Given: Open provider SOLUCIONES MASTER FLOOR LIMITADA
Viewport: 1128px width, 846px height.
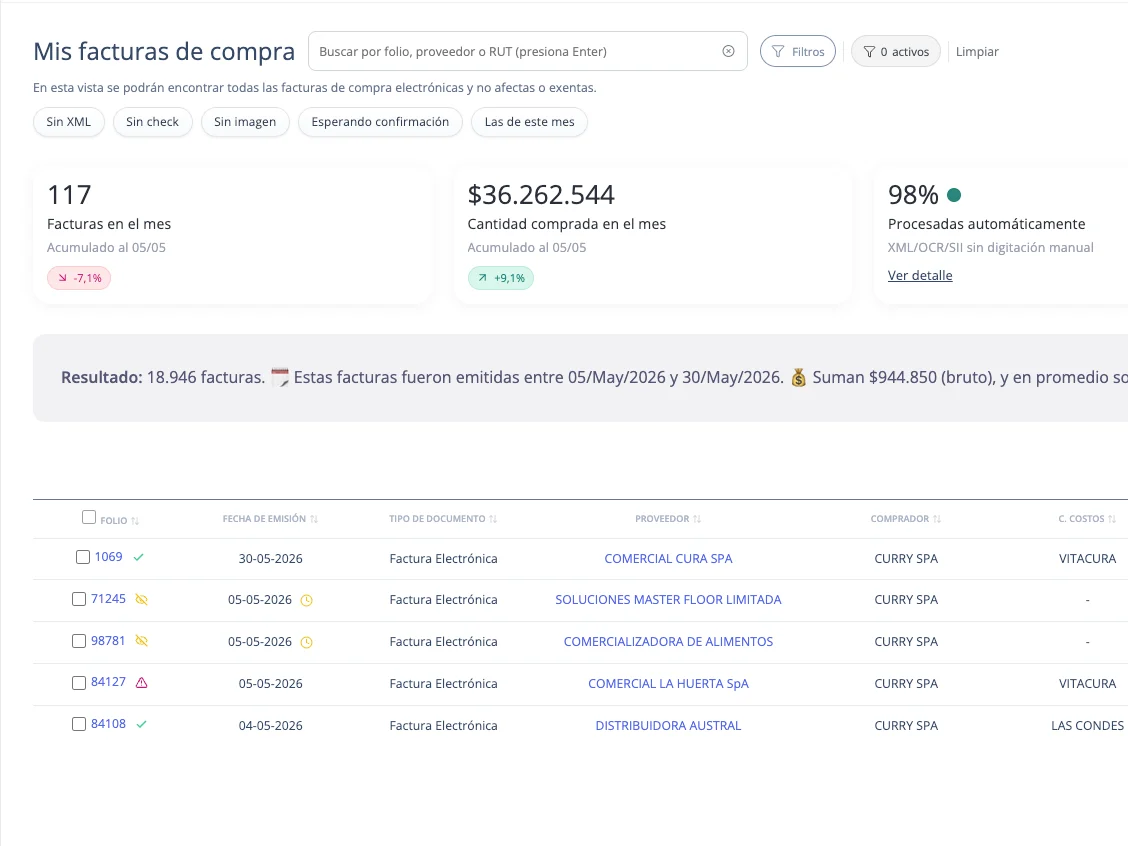Looking at the screenshot, I should click(x=668, y=599).
